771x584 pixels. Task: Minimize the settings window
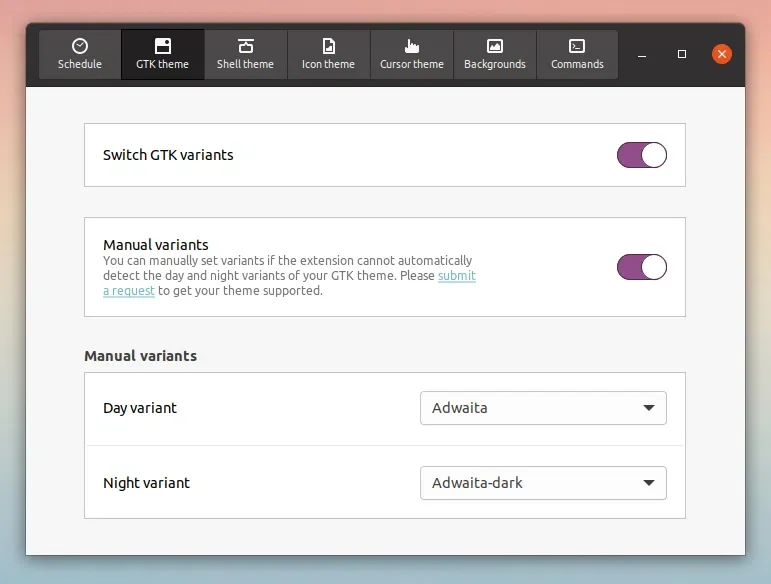click(x=642, y=54)
